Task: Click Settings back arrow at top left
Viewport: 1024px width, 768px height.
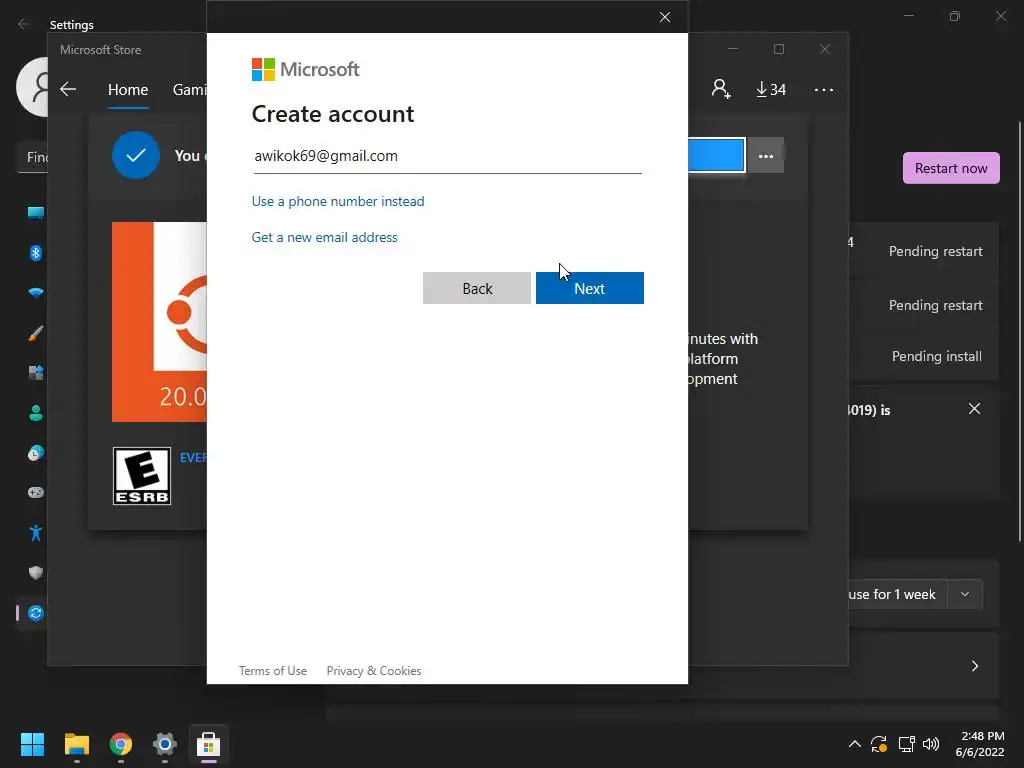Action: 23,24
